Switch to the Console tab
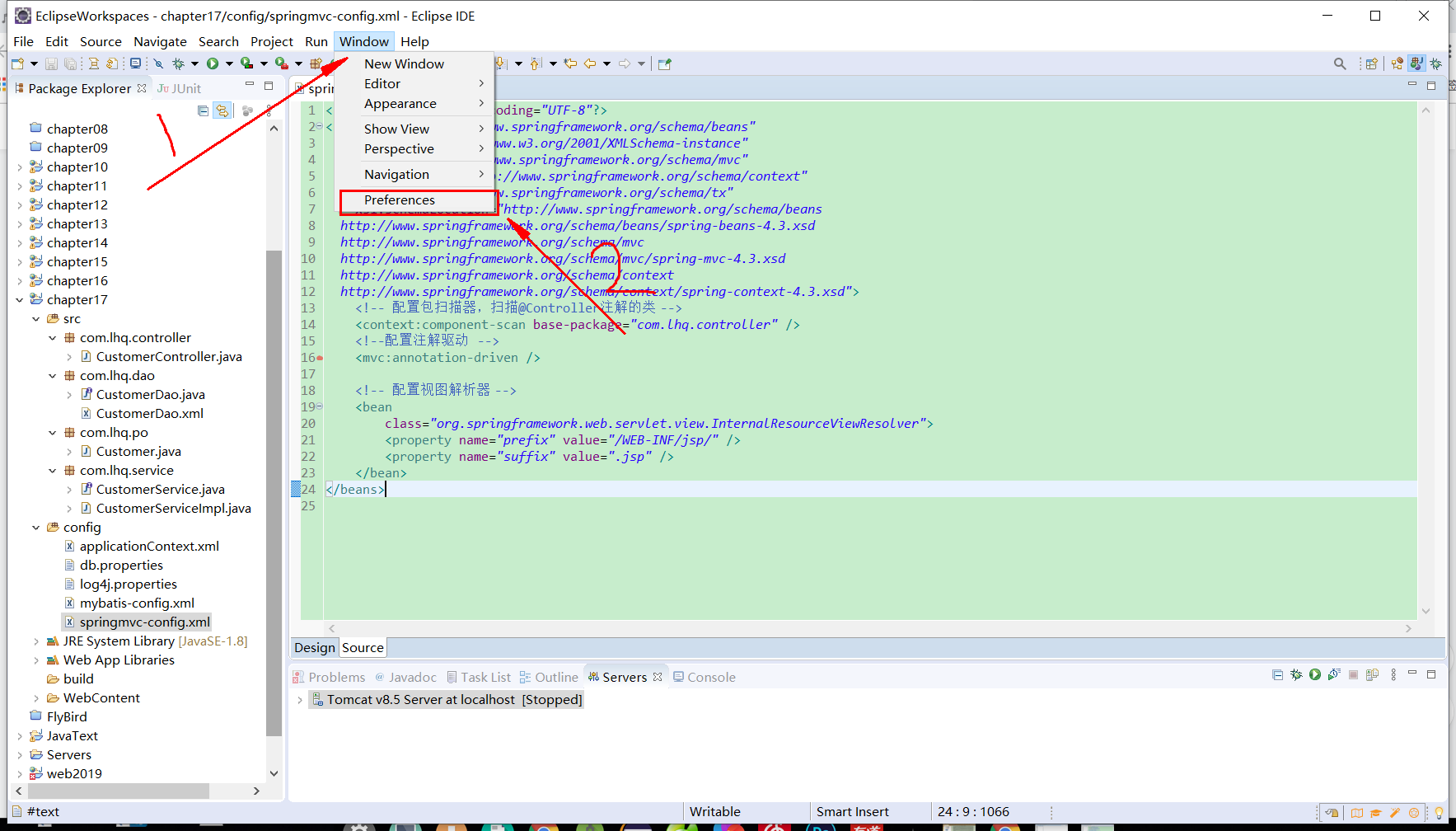 [705, 677]
